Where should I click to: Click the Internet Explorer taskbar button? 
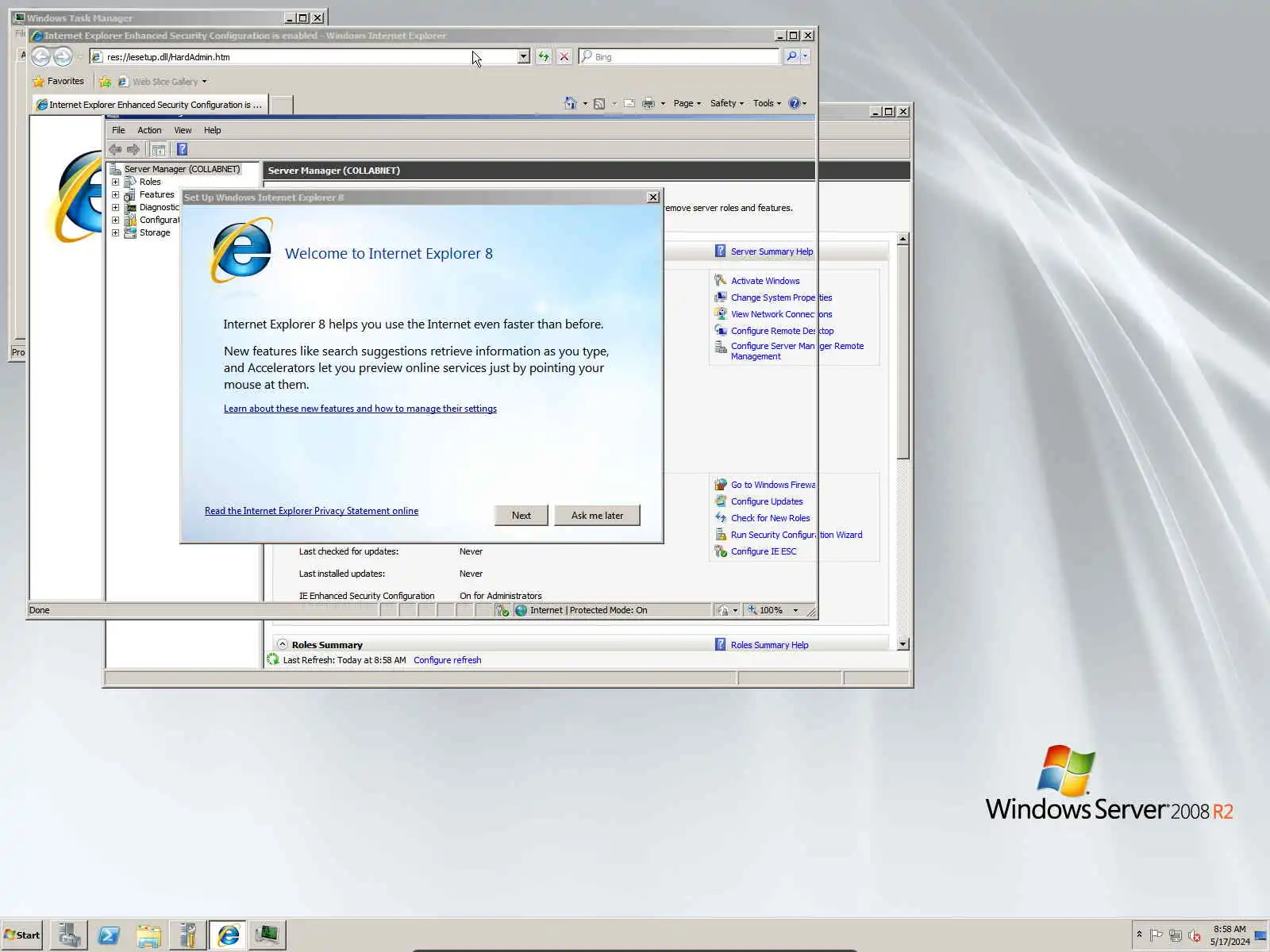point(228,935)
